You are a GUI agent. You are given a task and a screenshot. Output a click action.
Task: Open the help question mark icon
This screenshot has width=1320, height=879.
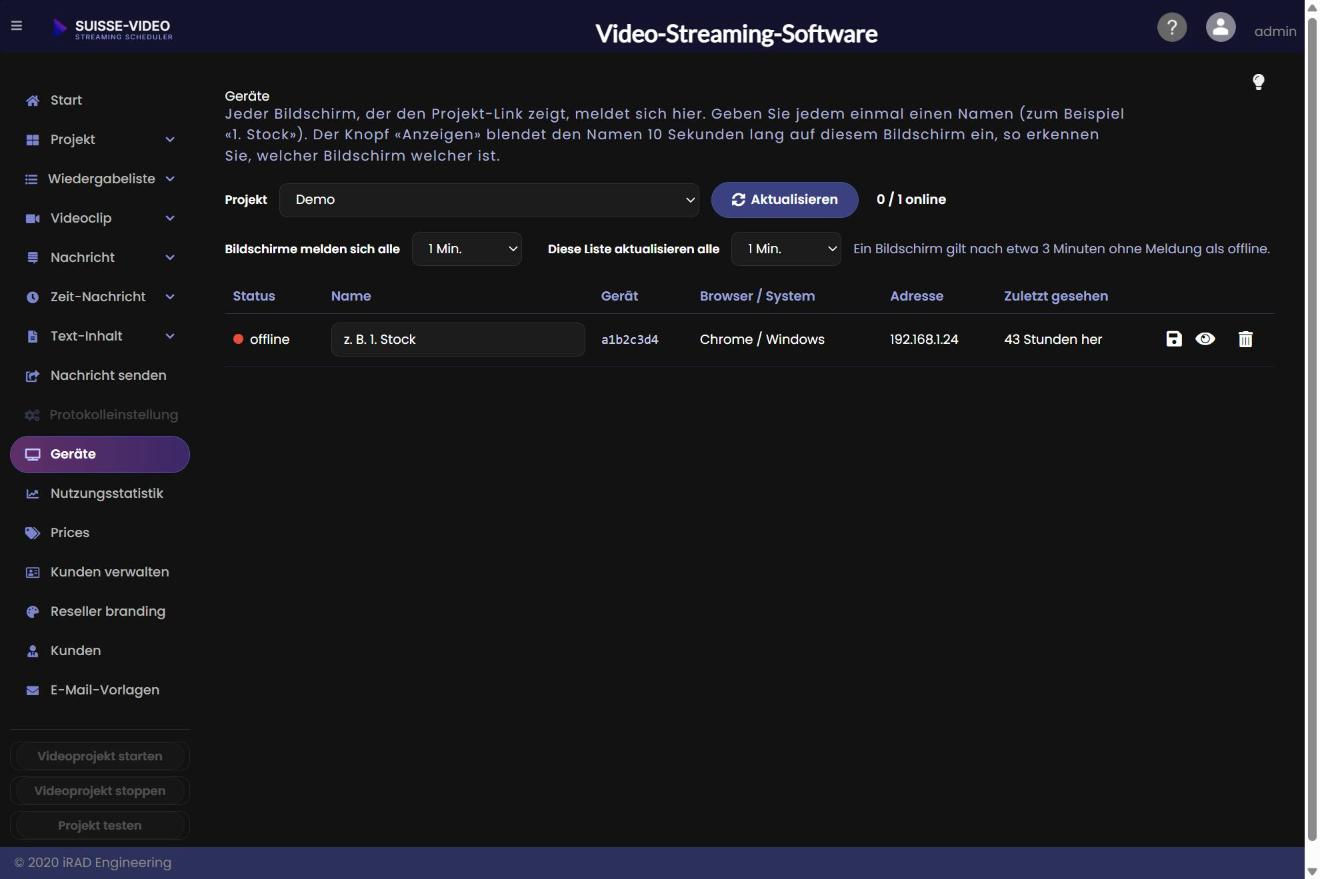(x=1172, y=27)
